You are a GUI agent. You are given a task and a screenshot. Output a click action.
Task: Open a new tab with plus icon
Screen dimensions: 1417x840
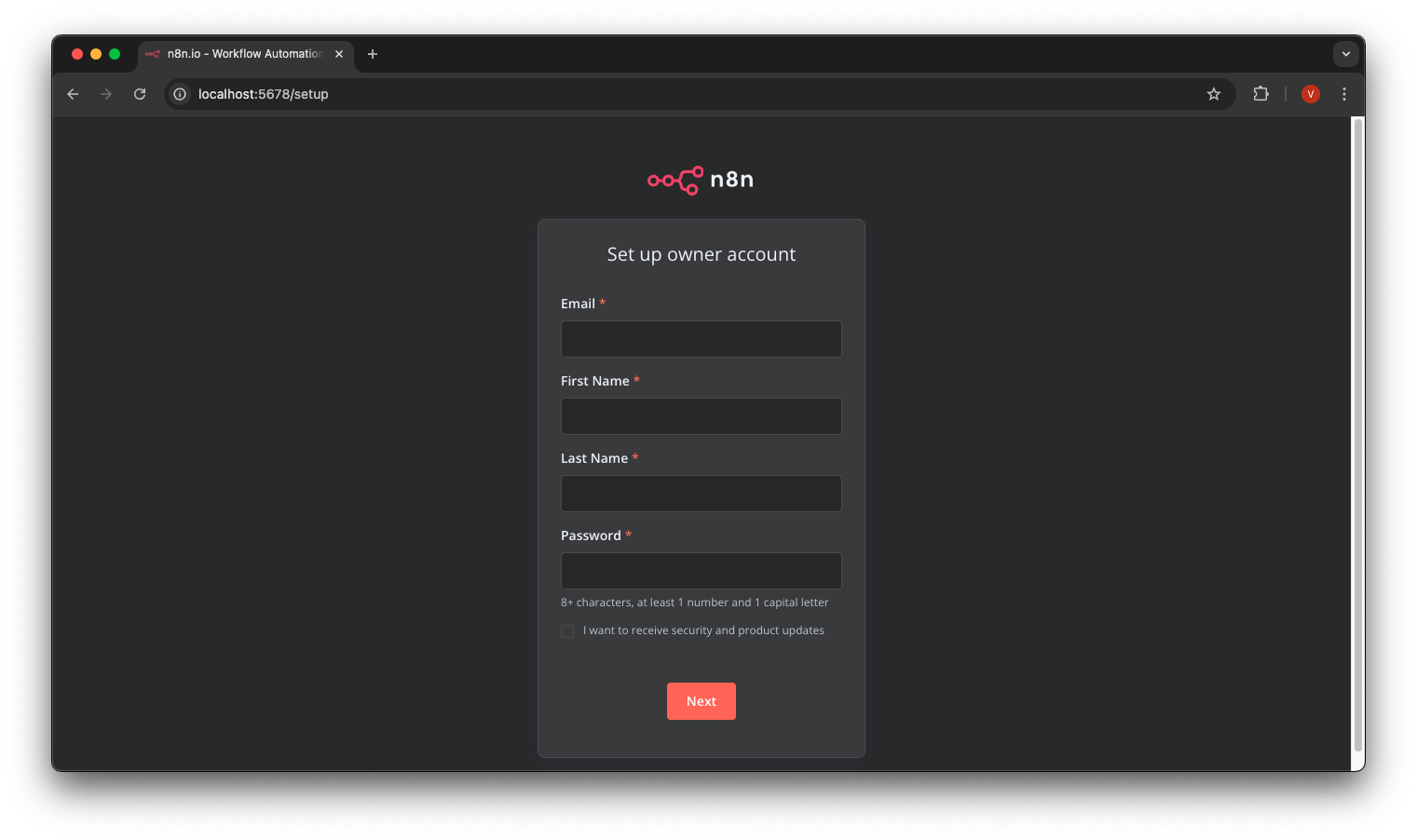coord(373,54)
